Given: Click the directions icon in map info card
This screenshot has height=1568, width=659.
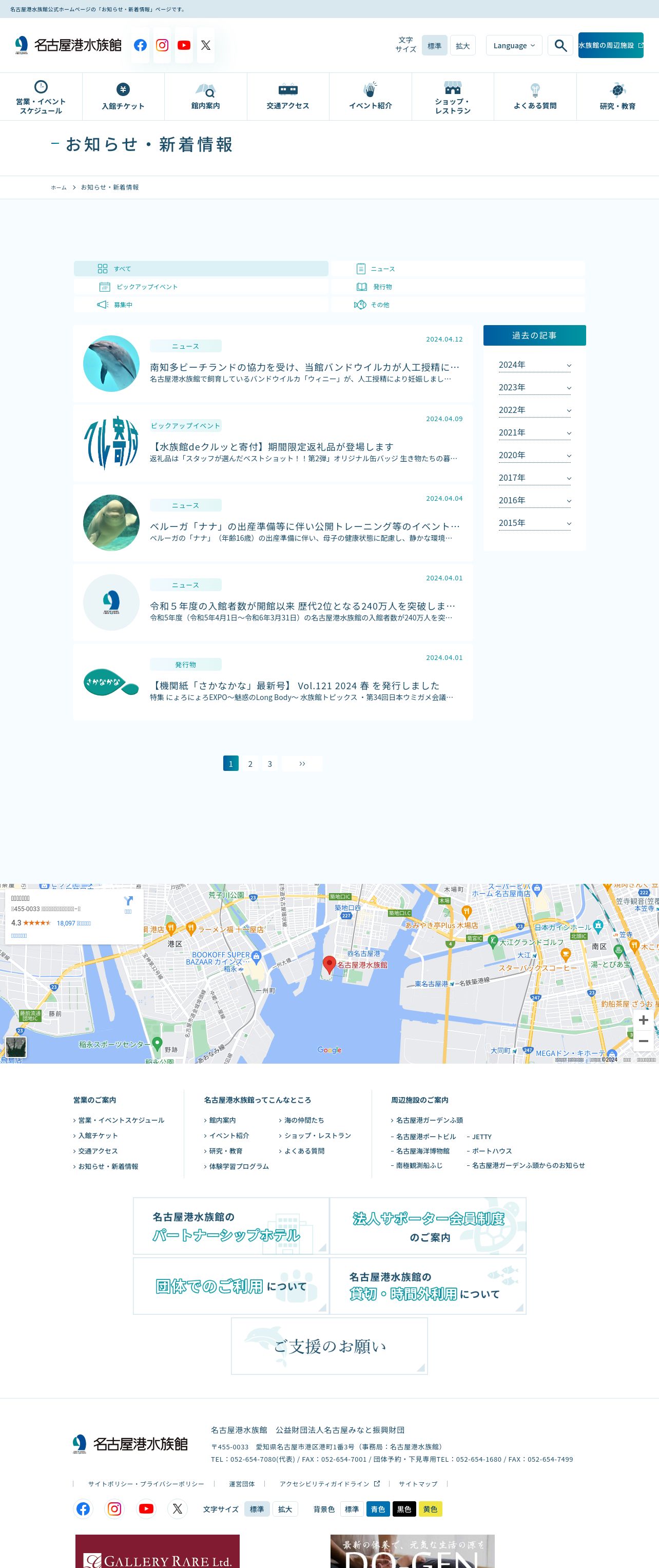Looking at the screenshot, I should click(x=128, y=900).
